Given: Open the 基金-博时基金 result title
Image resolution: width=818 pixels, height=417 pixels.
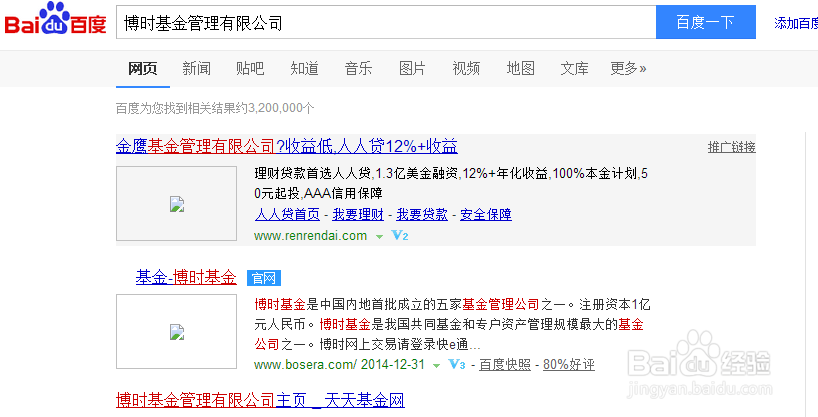Looking at the screenshot, I should pos(186,277).
